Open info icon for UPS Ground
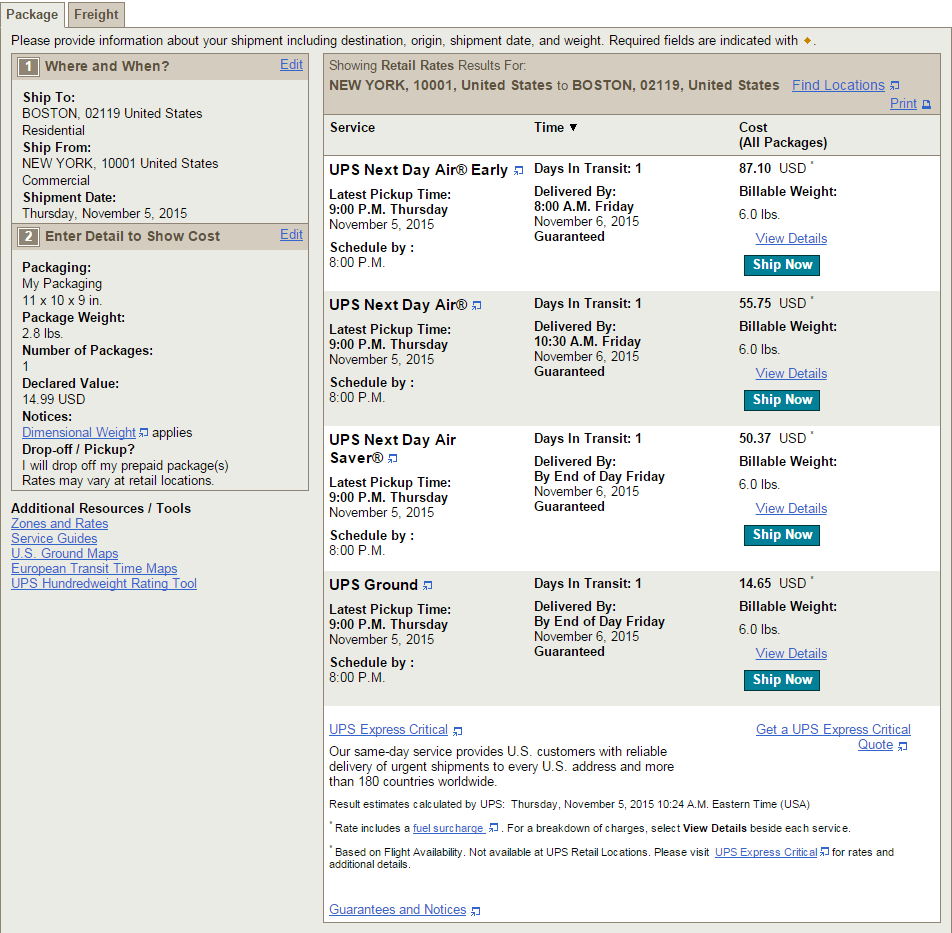 tap(428, 585)
